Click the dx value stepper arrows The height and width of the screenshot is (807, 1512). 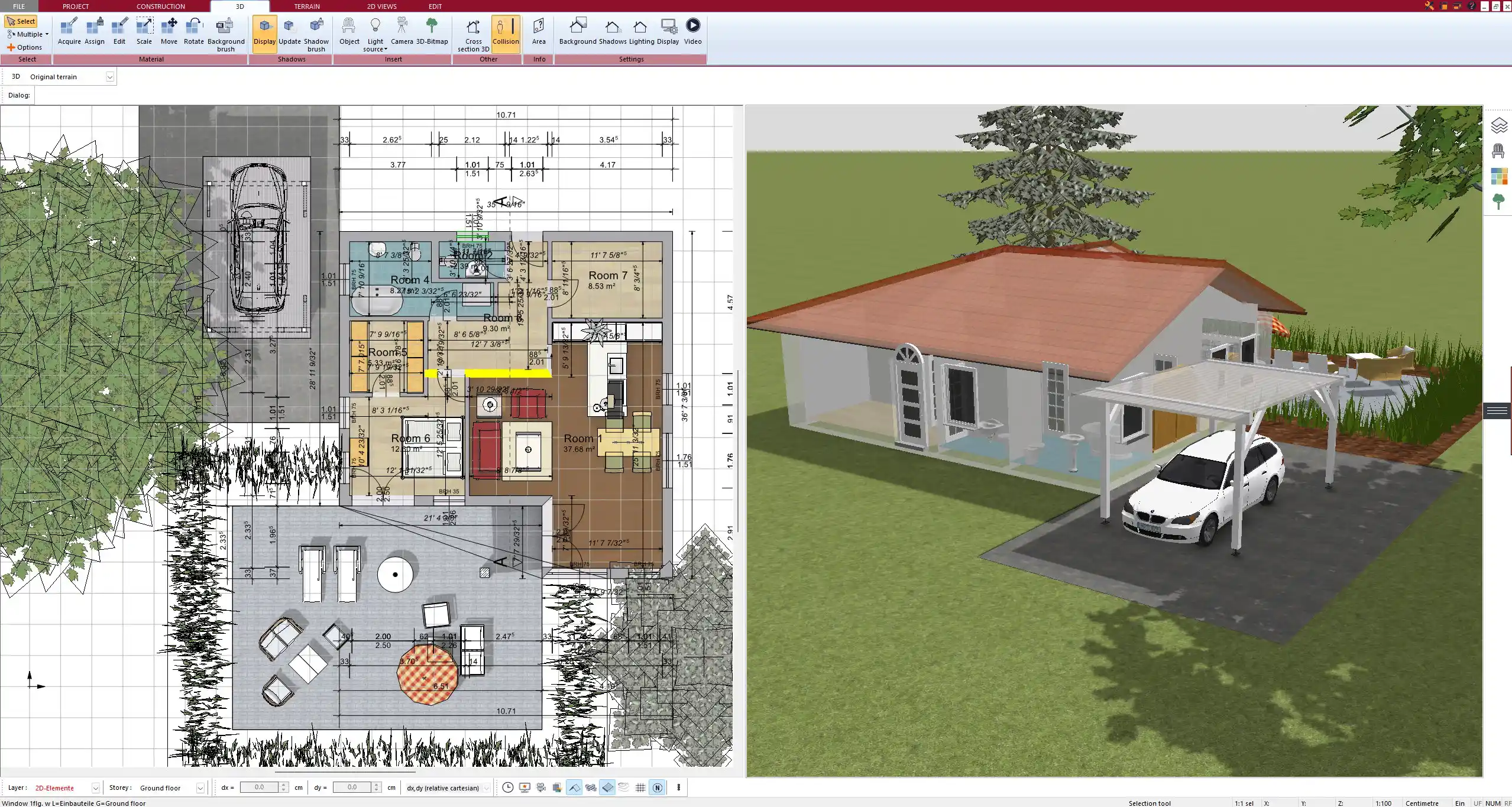point(284,787)
